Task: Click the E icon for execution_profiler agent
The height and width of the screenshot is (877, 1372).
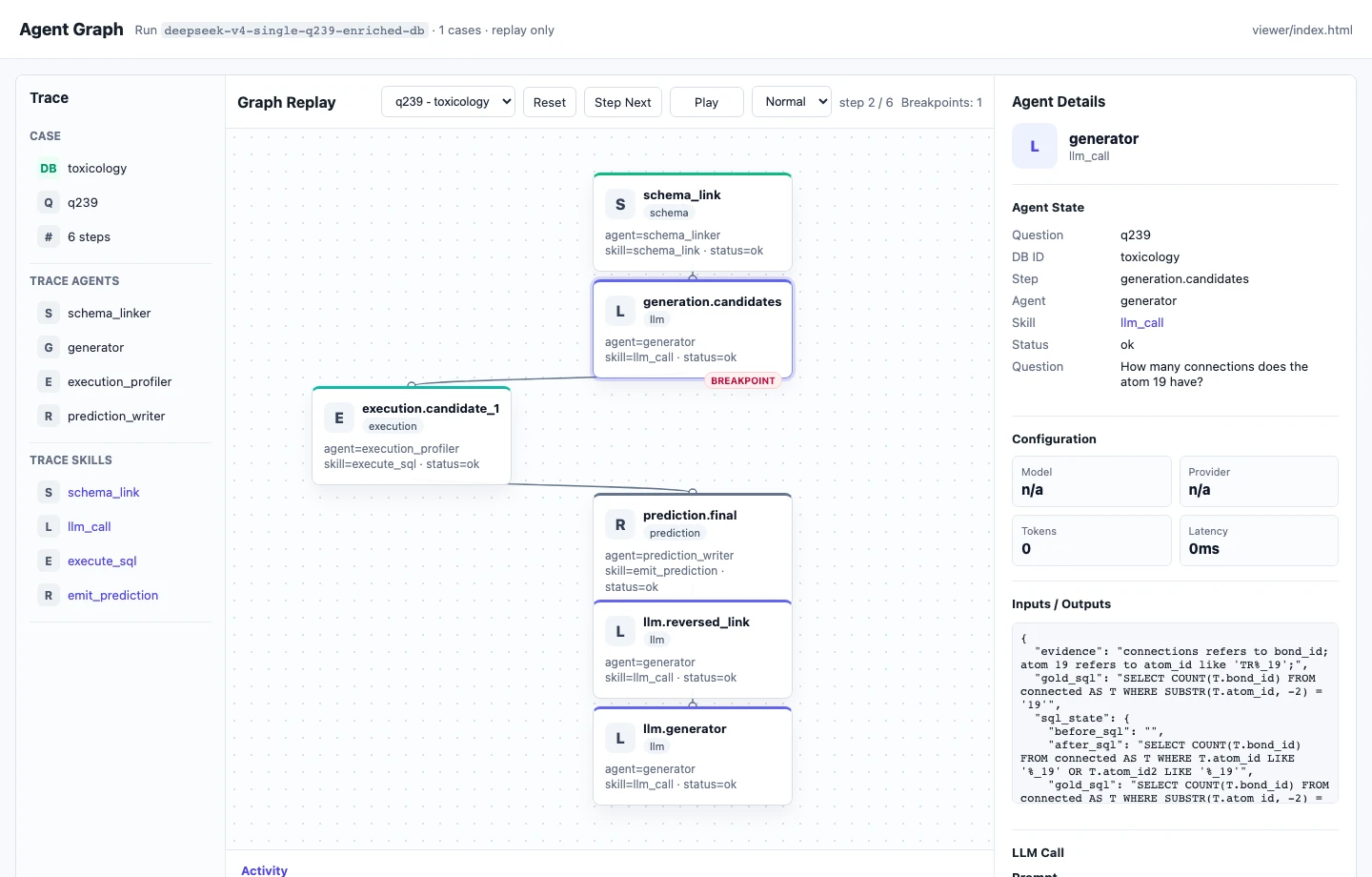Action: coord(49,382)
